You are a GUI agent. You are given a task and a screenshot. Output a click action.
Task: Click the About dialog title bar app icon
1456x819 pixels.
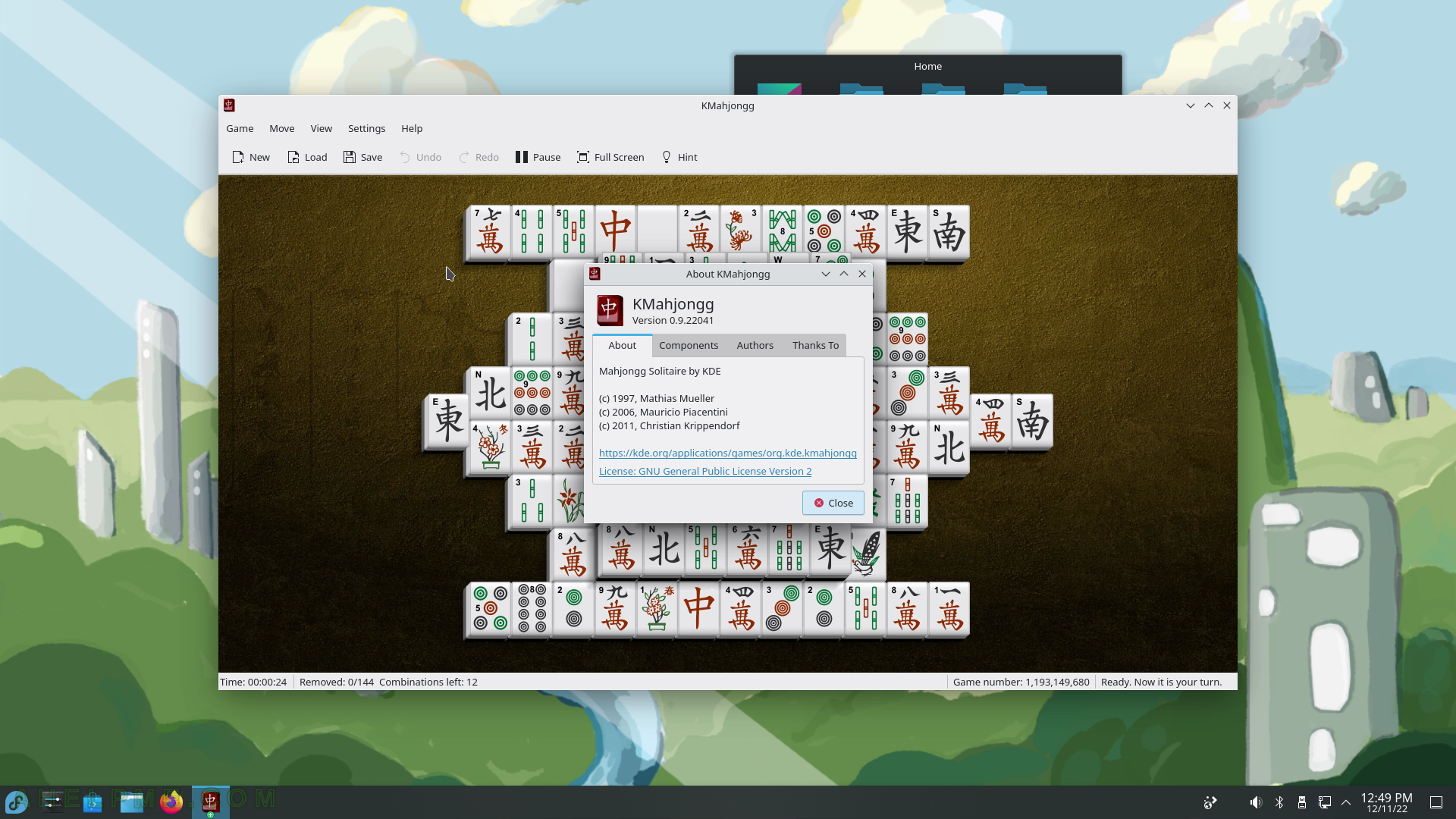coord(595,274)
